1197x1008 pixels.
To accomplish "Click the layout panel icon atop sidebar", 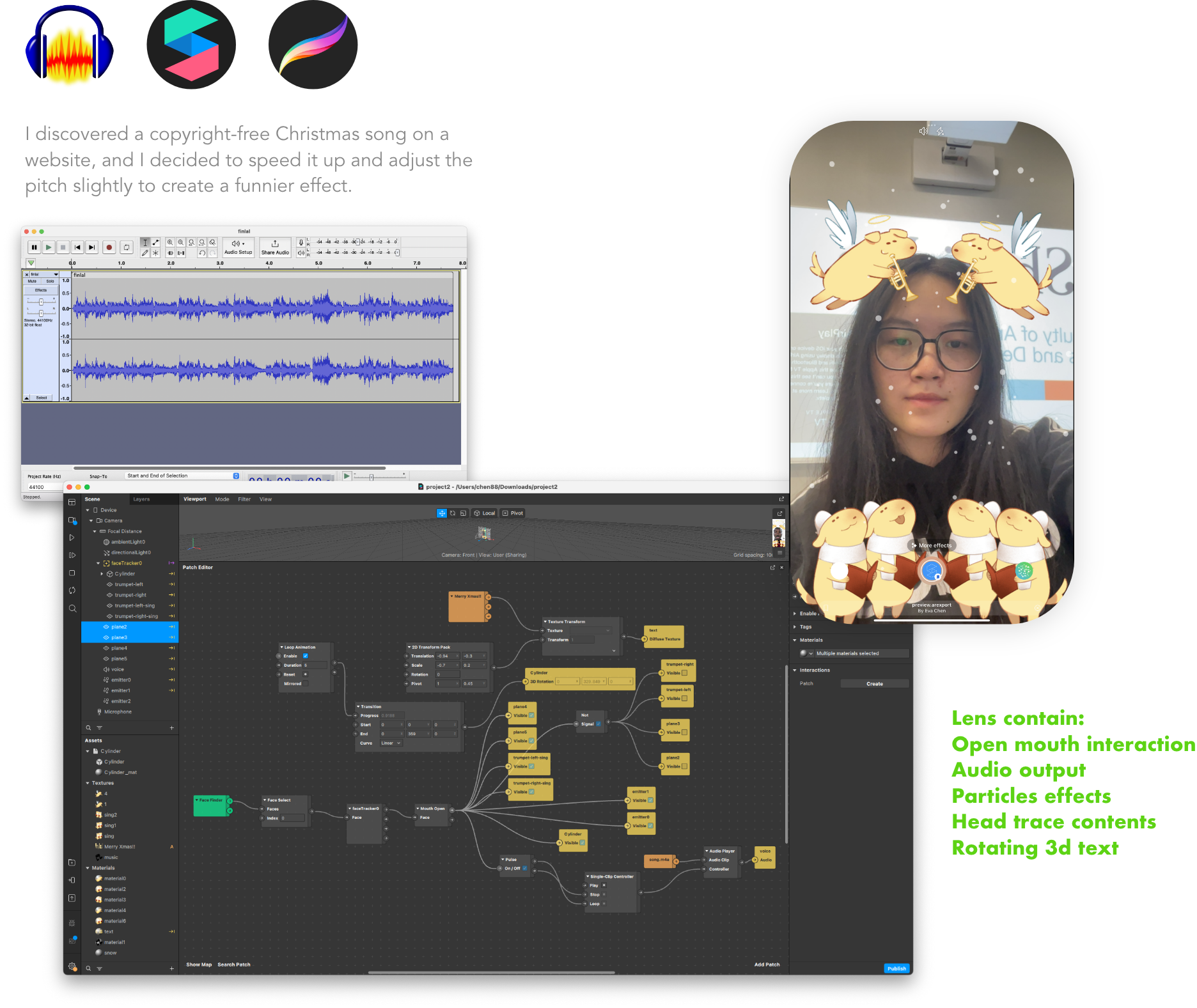I will click(72, 502).
